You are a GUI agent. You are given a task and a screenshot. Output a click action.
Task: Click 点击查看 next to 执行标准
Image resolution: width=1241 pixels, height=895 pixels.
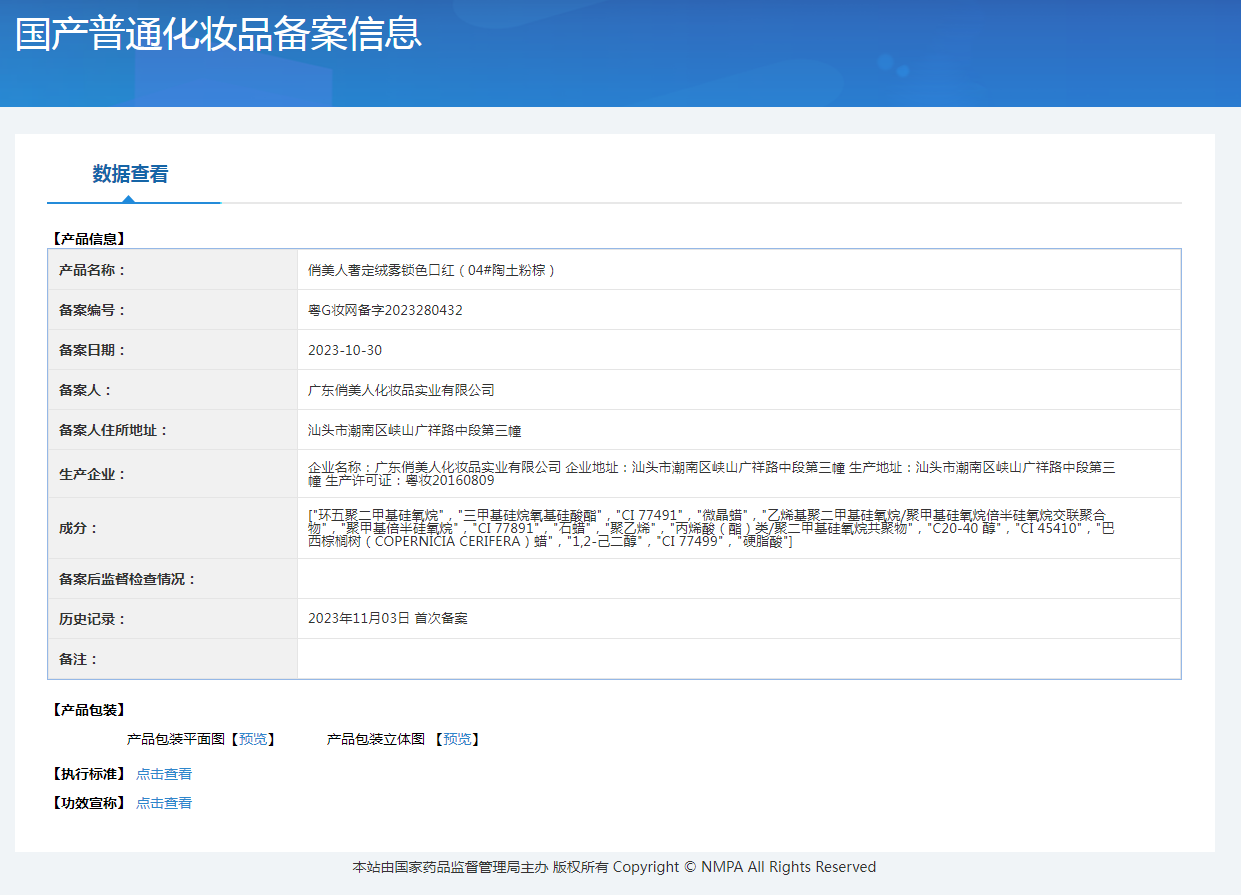coord(164,774)
